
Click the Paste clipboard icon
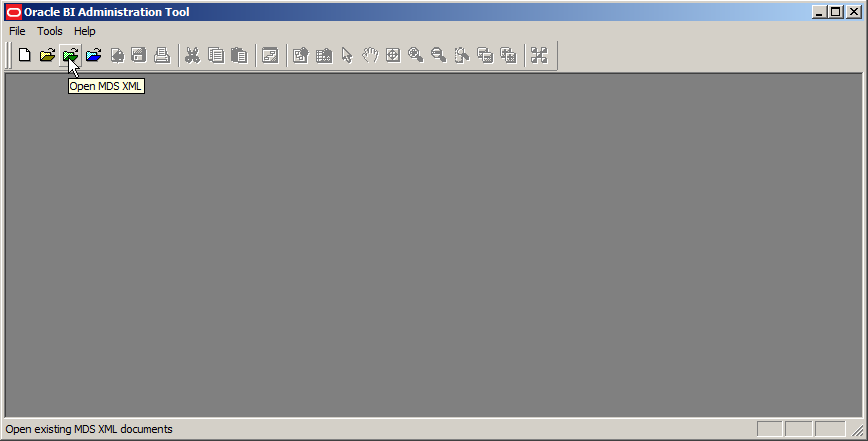239,55
